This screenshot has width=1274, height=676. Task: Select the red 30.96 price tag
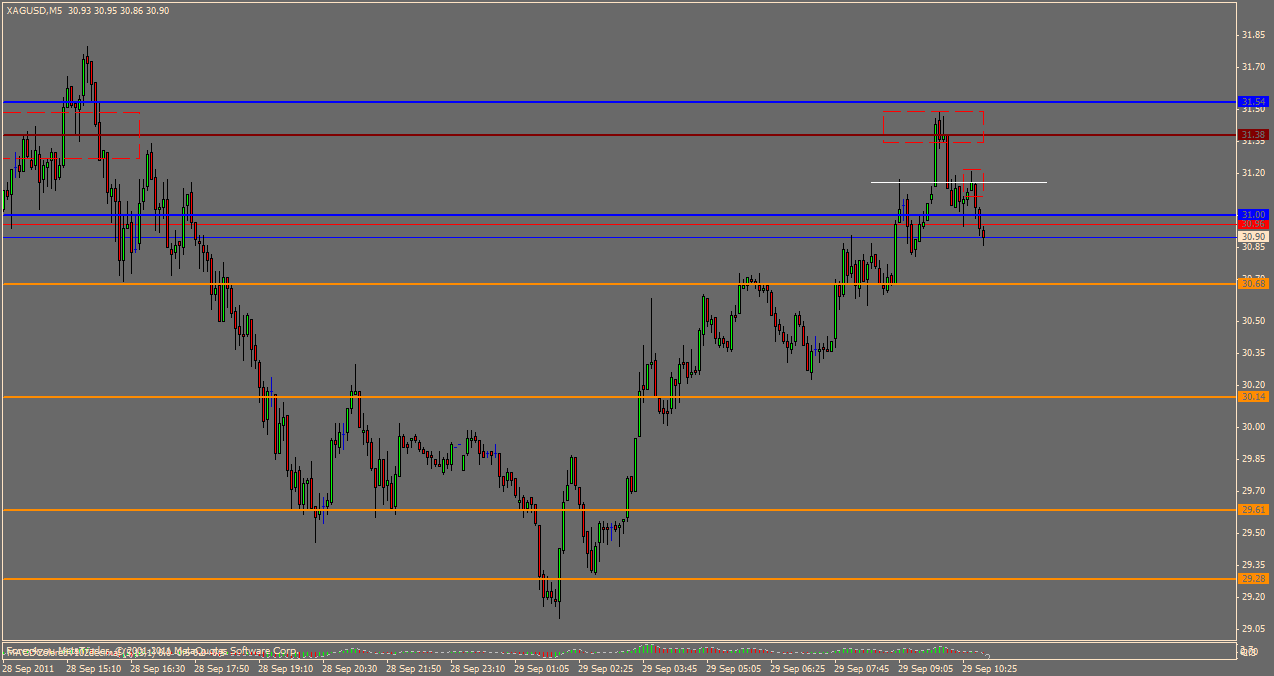point(1253,225)
